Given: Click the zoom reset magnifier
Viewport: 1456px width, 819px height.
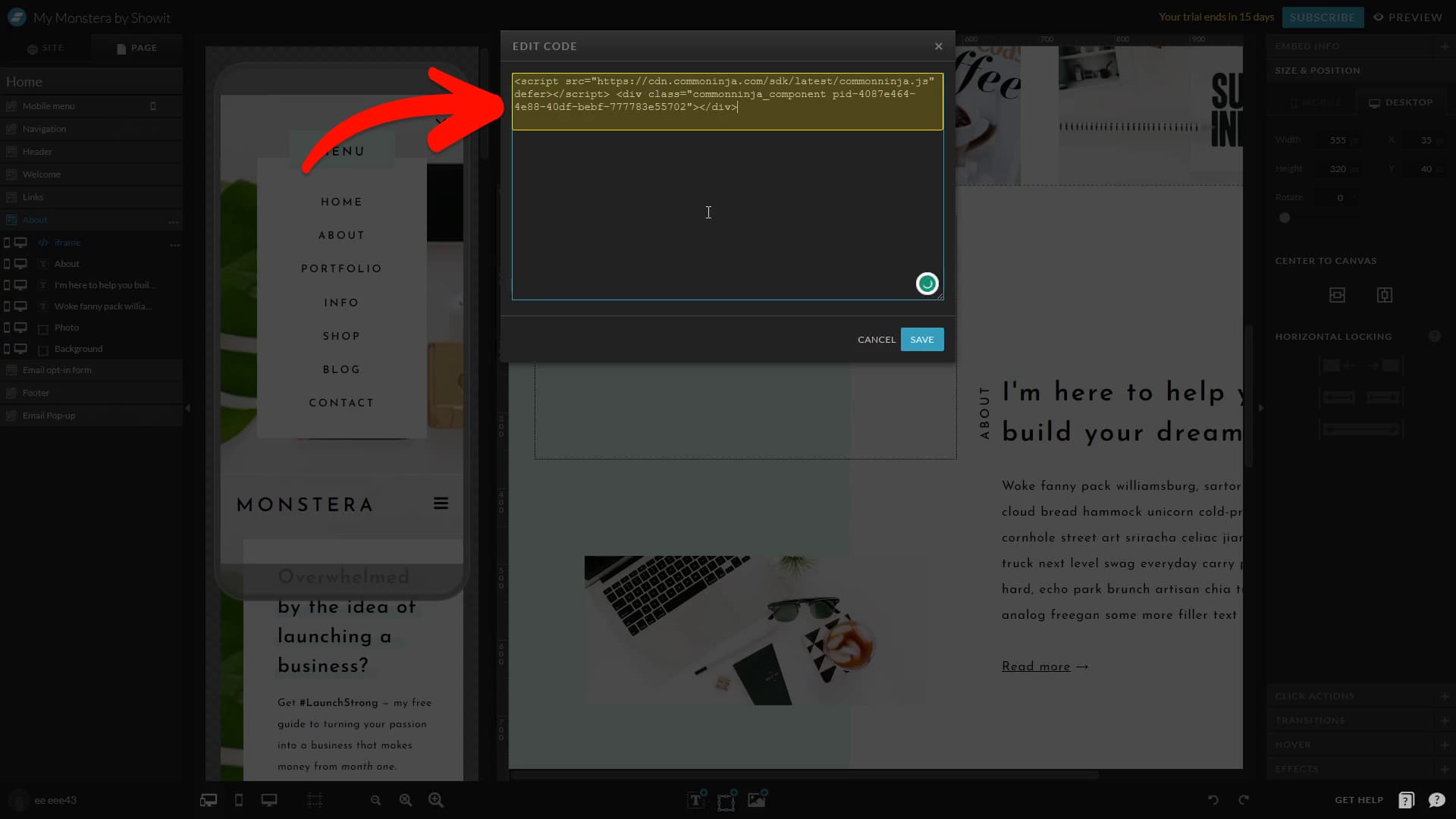Looking at the screenshot, I should coord(406,800).
